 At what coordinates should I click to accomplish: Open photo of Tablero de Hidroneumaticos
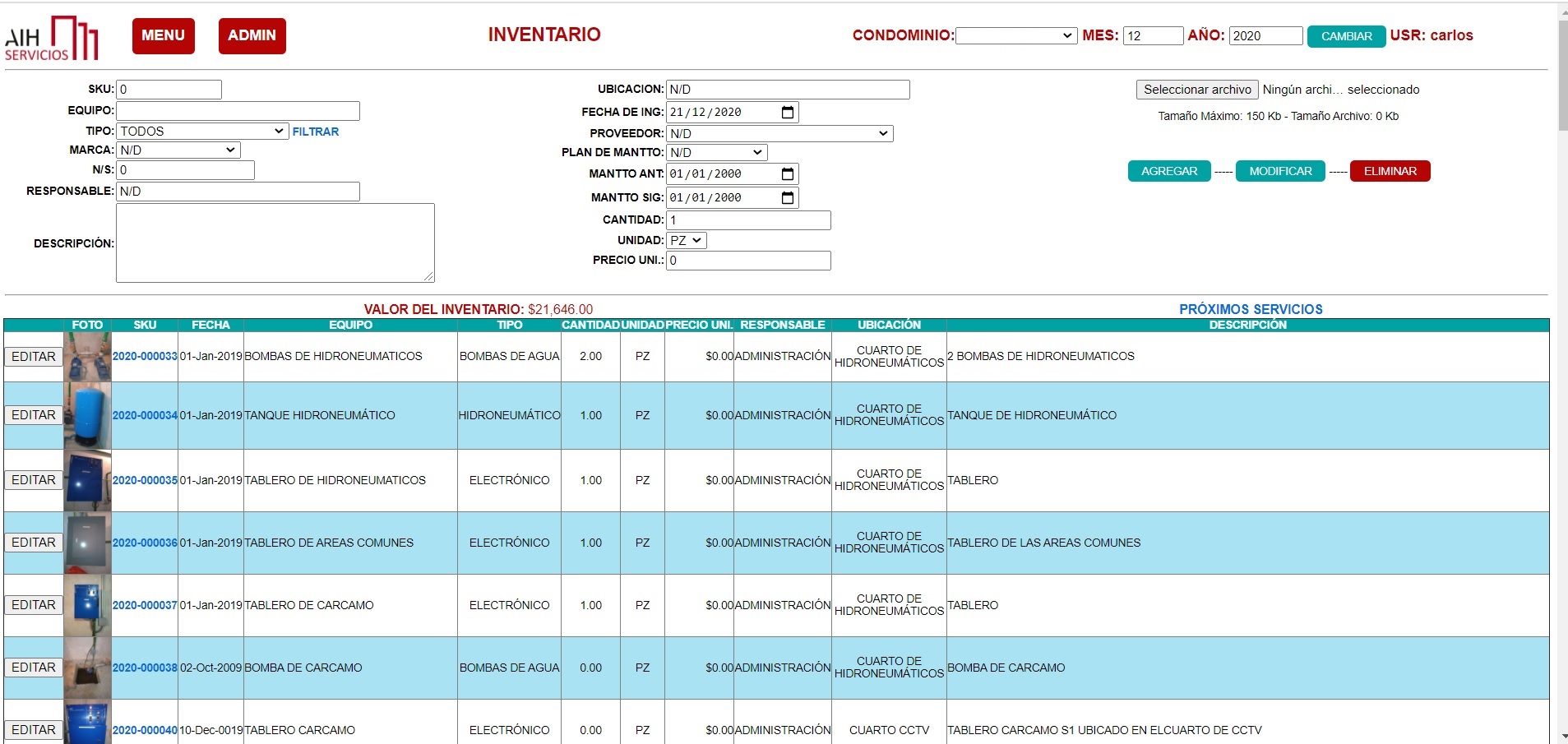[87, 480]
